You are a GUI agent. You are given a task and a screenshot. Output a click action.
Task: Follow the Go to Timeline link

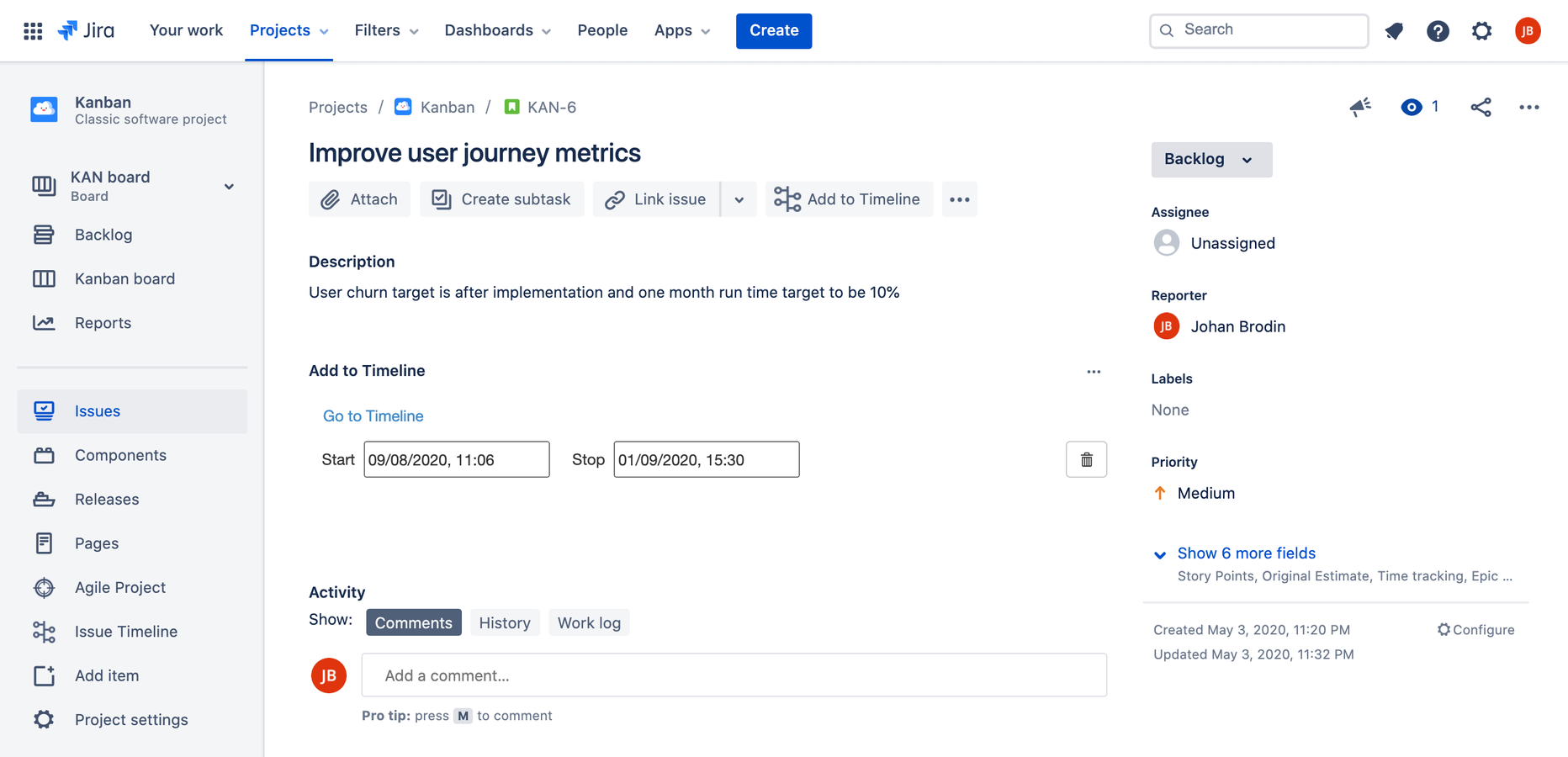[x=373, y=416]
